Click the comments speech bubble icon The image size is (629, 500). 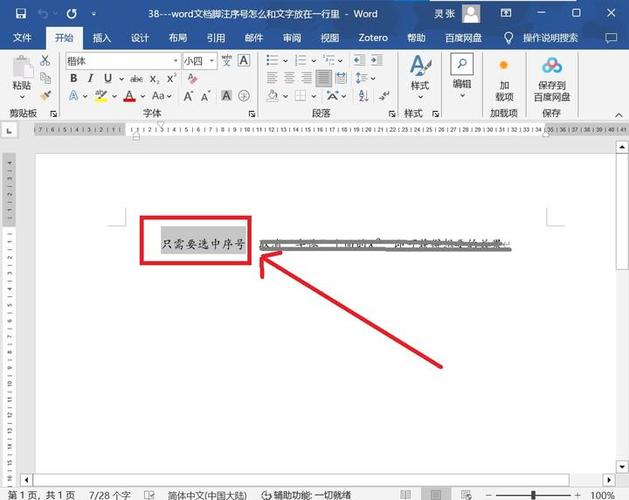611,38
